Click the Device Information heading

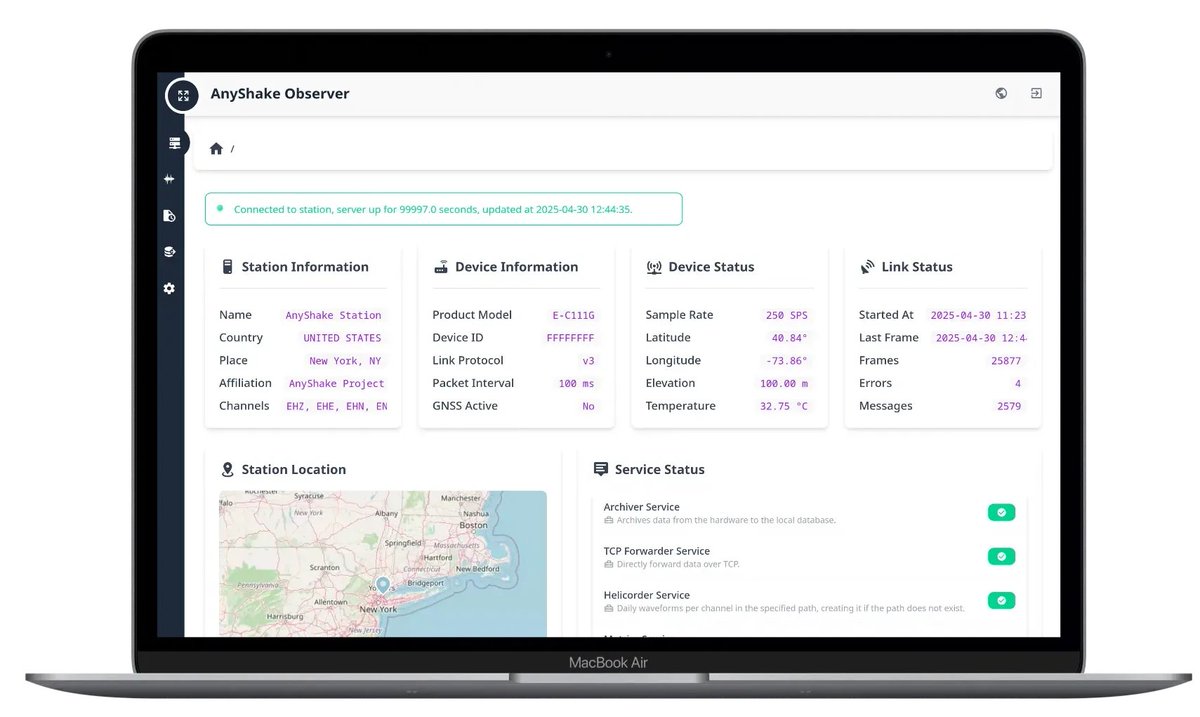[516, 267]
